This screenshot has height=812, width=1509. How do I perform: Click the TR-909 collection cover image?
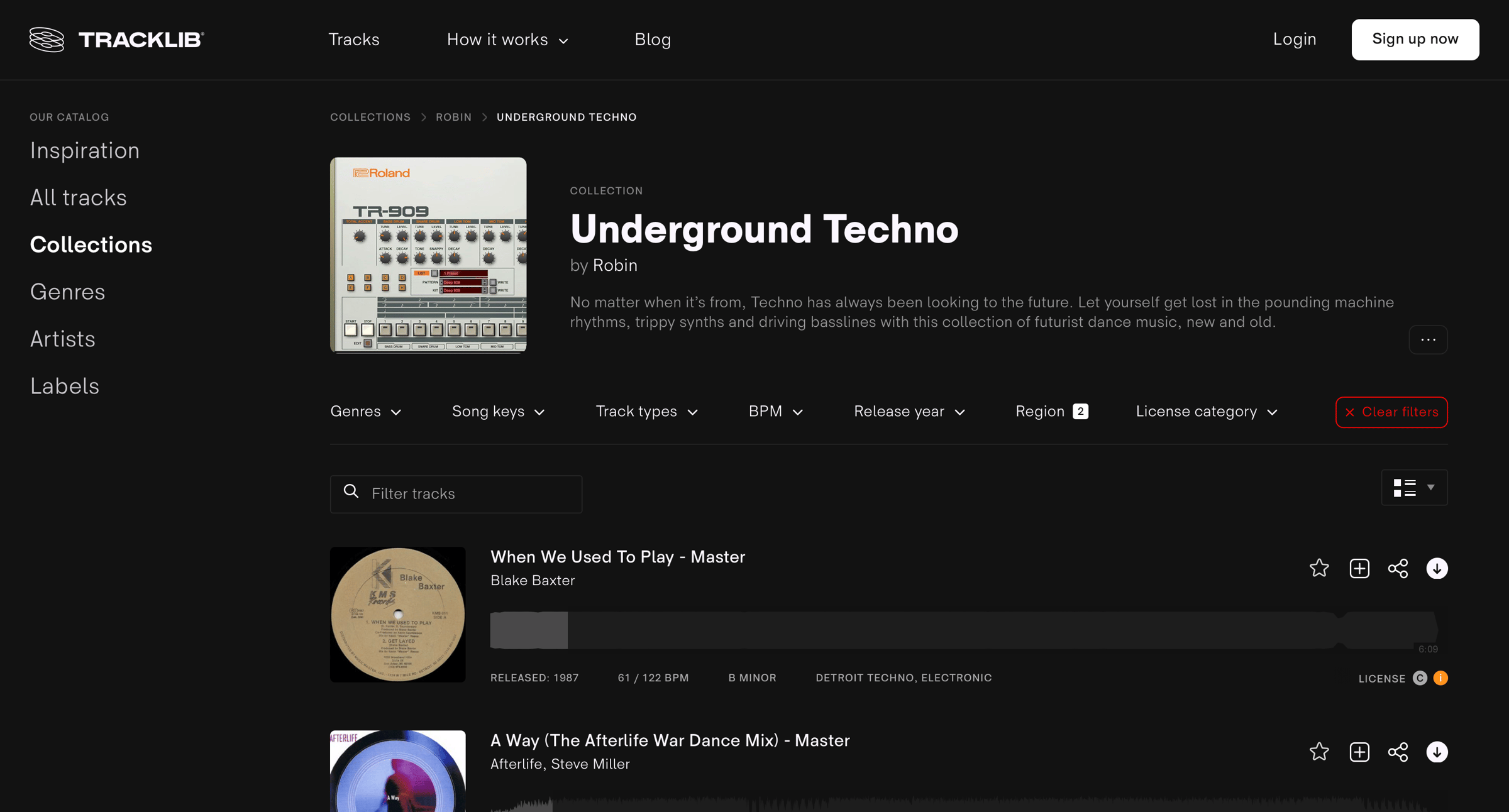click(428, 255)
